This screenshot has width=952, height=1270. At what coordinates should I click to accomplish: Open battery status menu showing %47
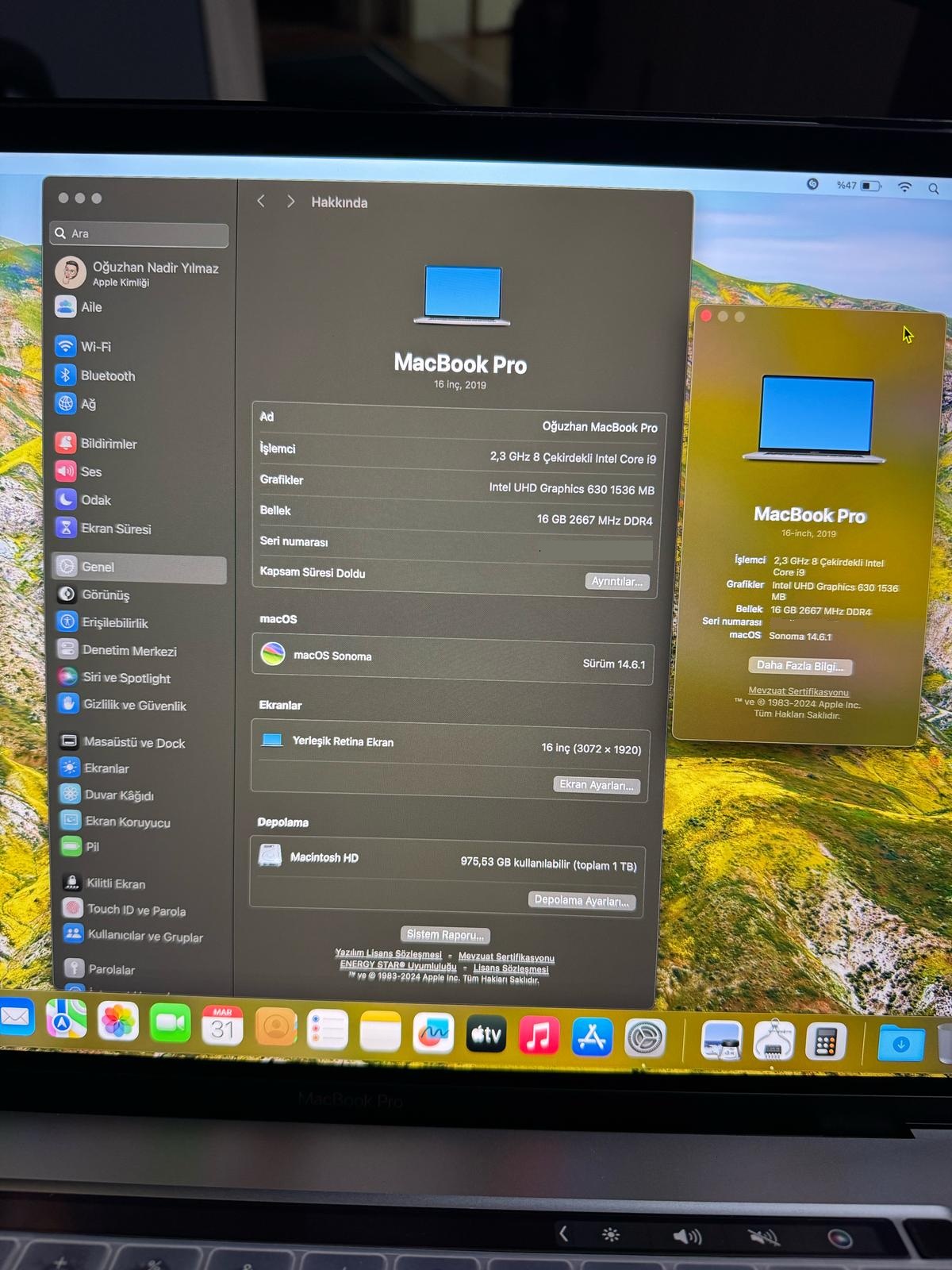tap(870, 186)
